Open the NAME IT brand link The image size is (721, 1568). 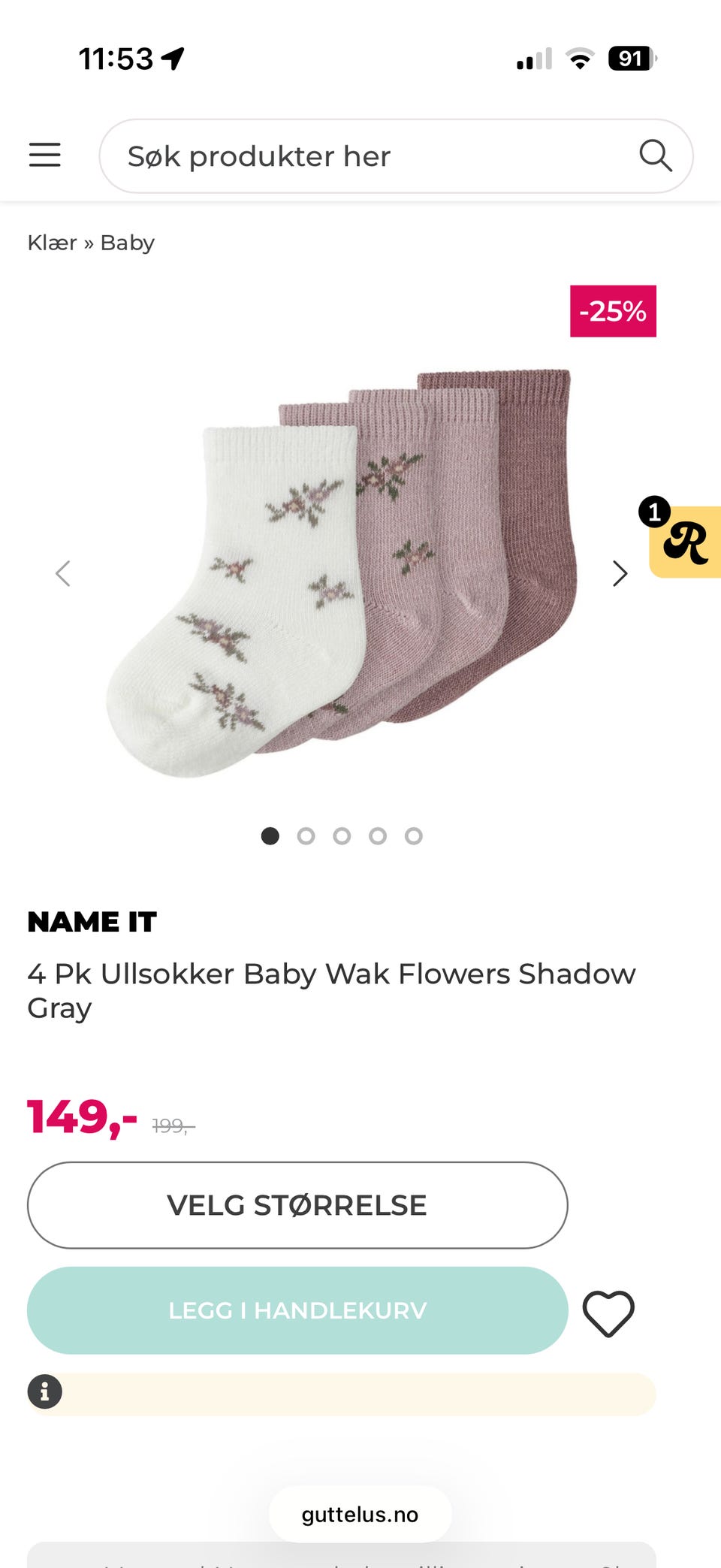[x=92, y=922]
